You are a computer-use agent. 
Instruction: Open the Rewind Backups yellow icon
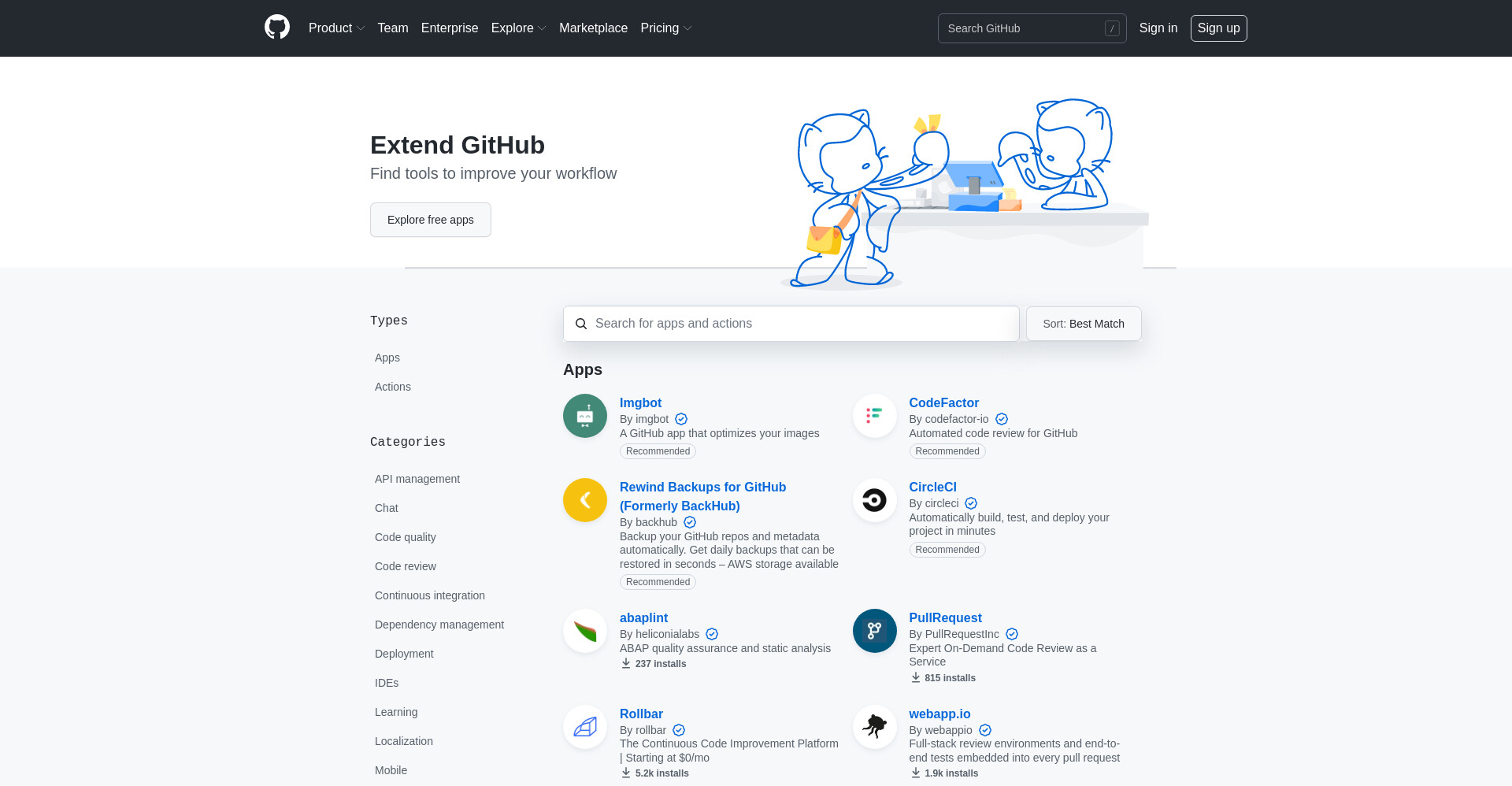(585, 500)
